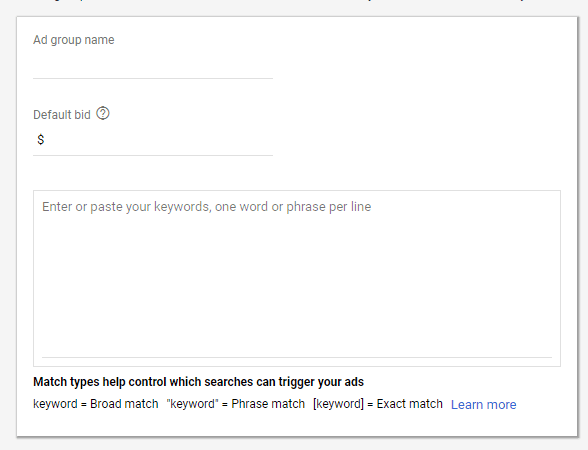The width and height of the screenshot is (588, 450).
Task: Click the "Enter or paste your keywords" placeholder
Action: (206, 207)
